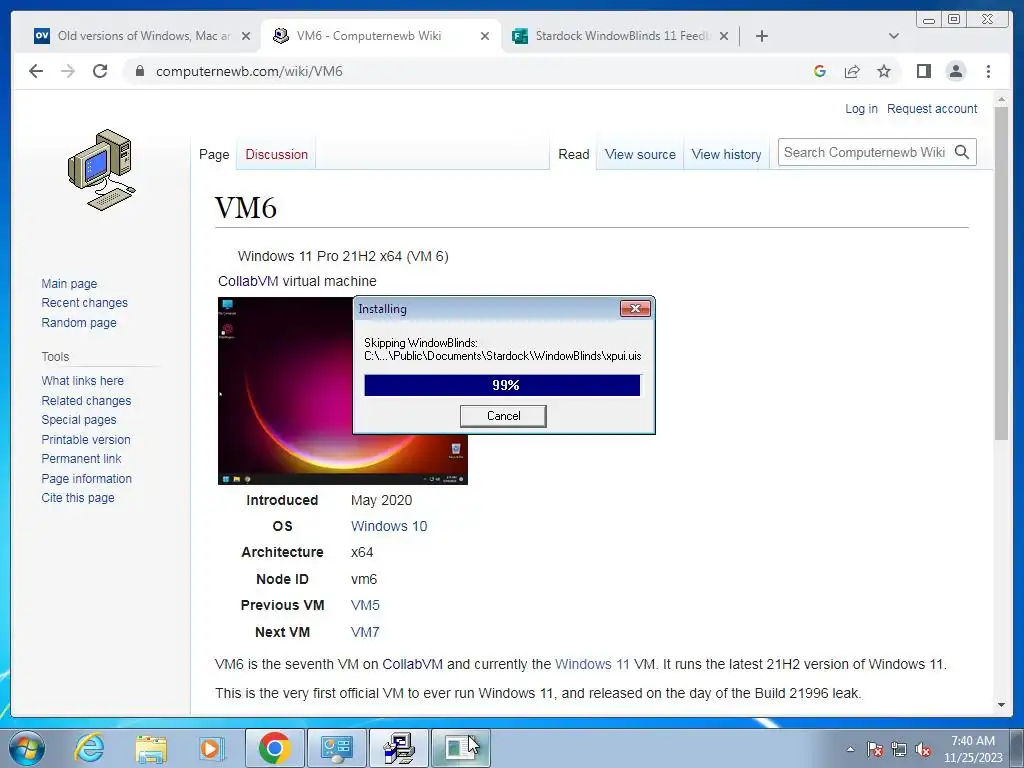Image resolution: width=1024 pixels, height=768 pixels.
Task: Bookmark this page with the star
Action: 884,71
